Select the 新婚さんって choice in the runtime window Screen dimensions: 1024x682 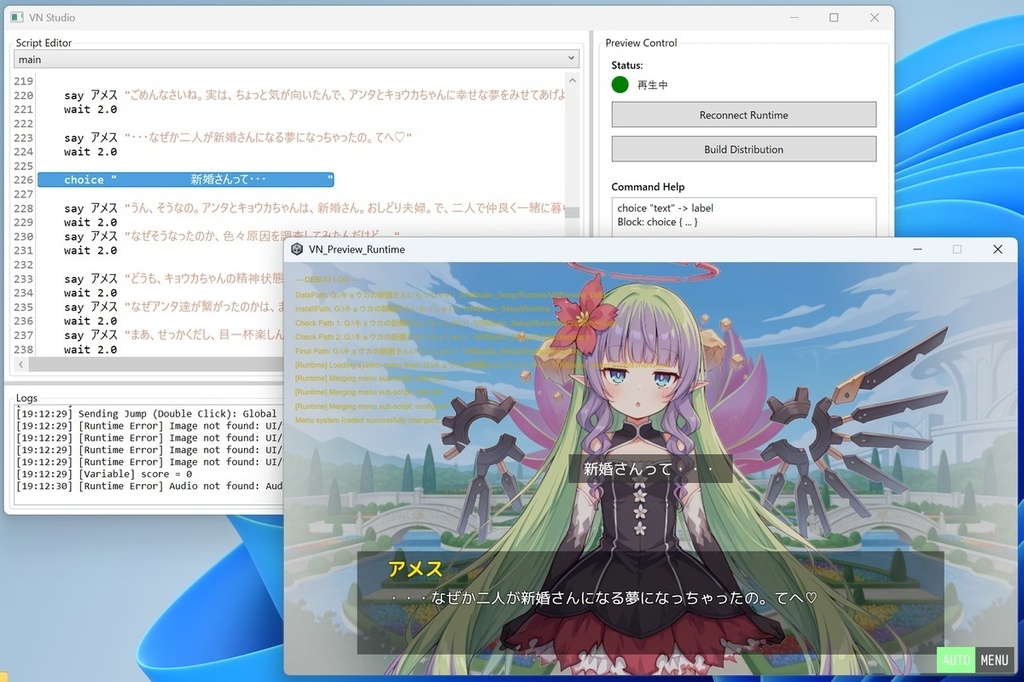coord(649,468)
